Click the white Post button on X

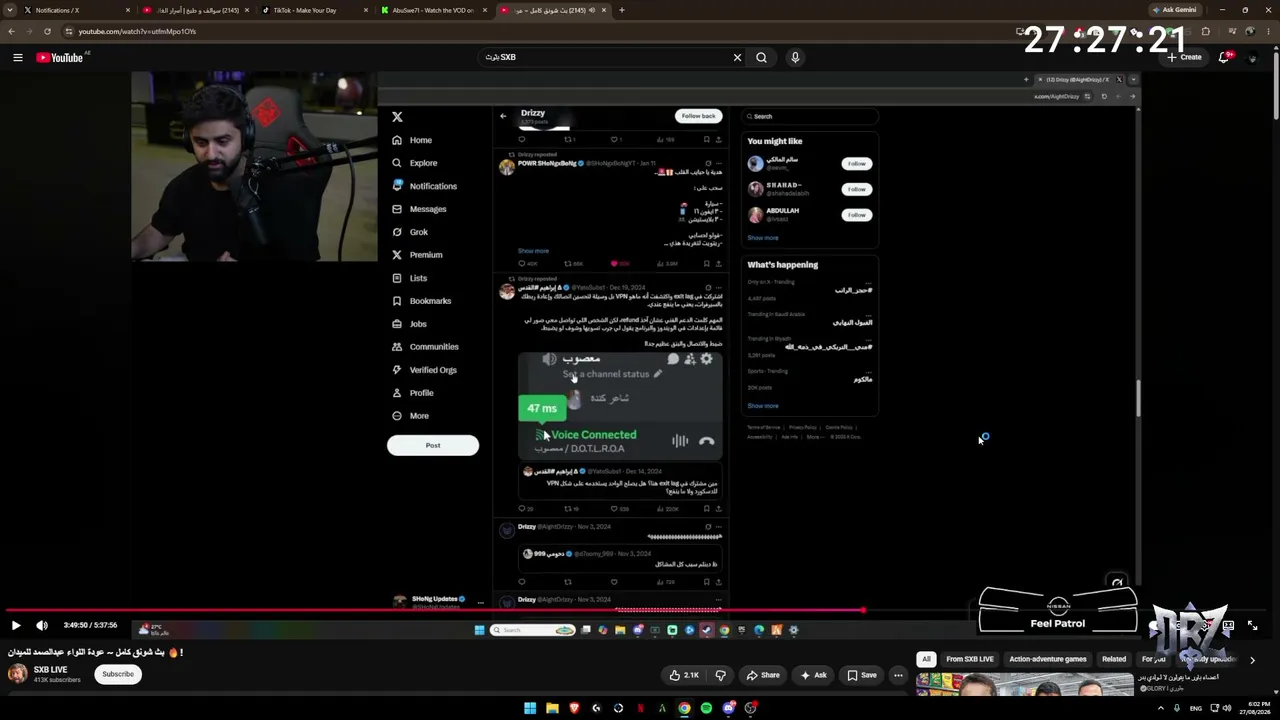click(433, 445)
